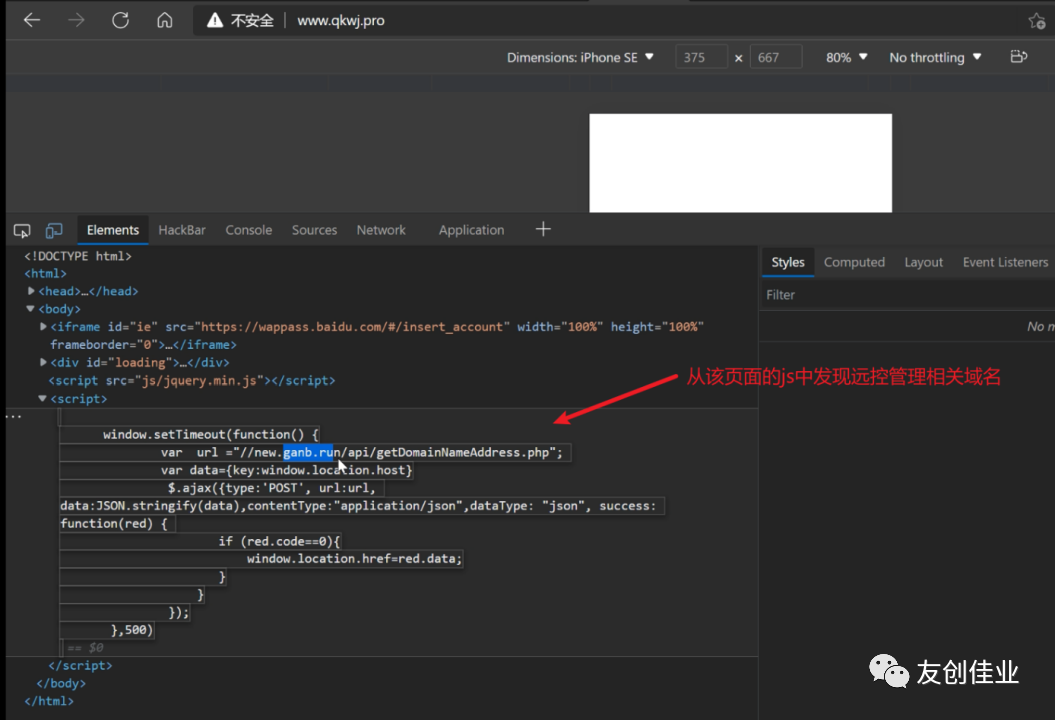Open the No throttling dropdown
This screenshot has height=720, width=1055.
(935, 58)
